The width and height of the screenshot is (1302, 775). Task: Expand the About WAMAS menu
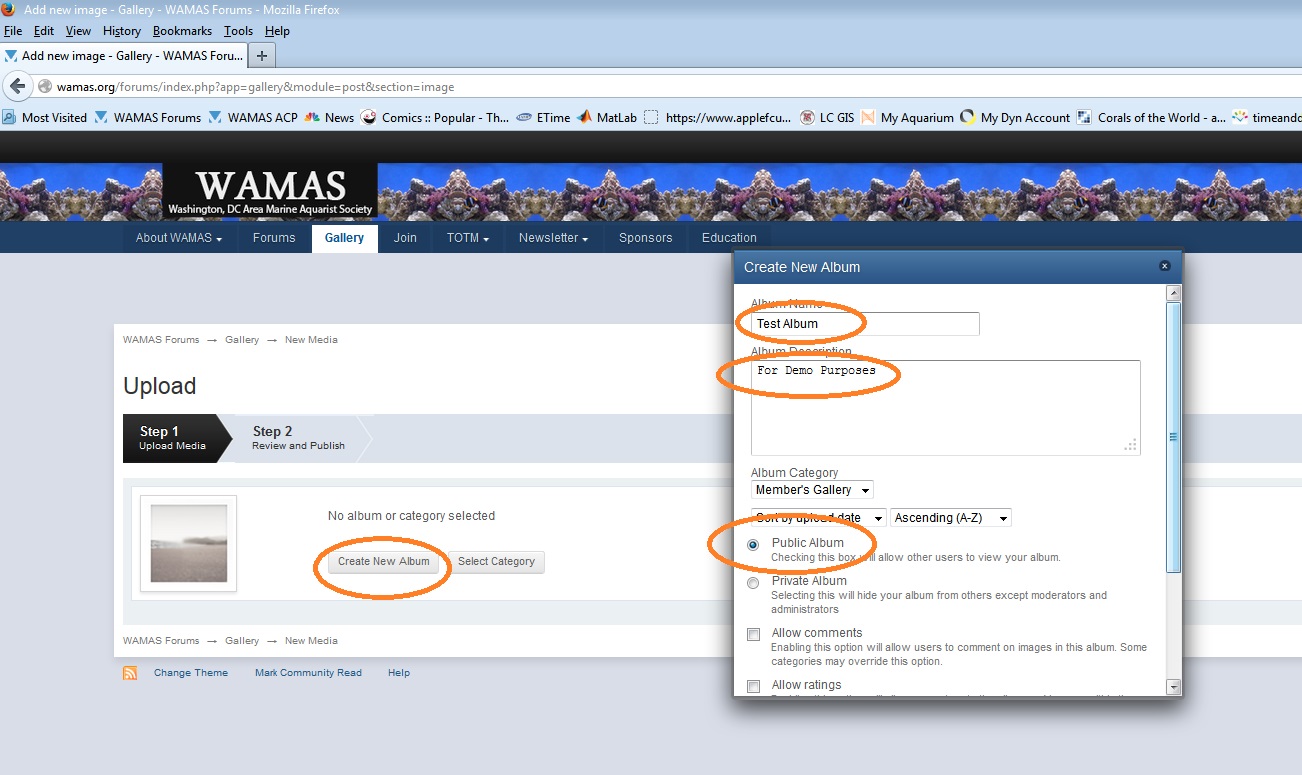[178, 238]
